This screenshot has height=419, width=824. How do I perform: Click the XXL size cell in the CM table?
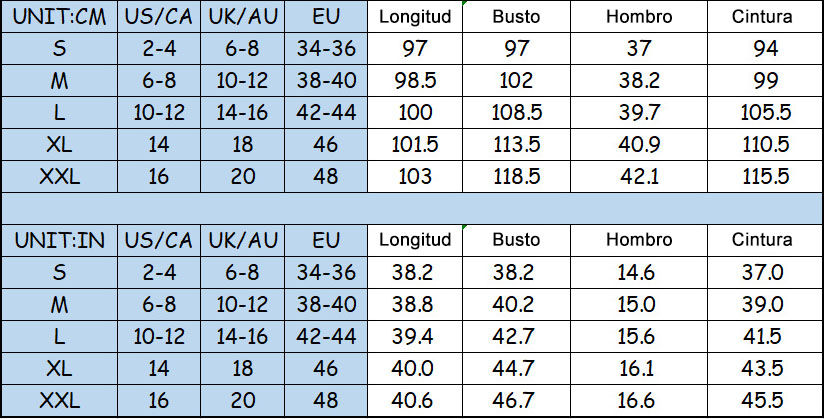click(59, 177)
